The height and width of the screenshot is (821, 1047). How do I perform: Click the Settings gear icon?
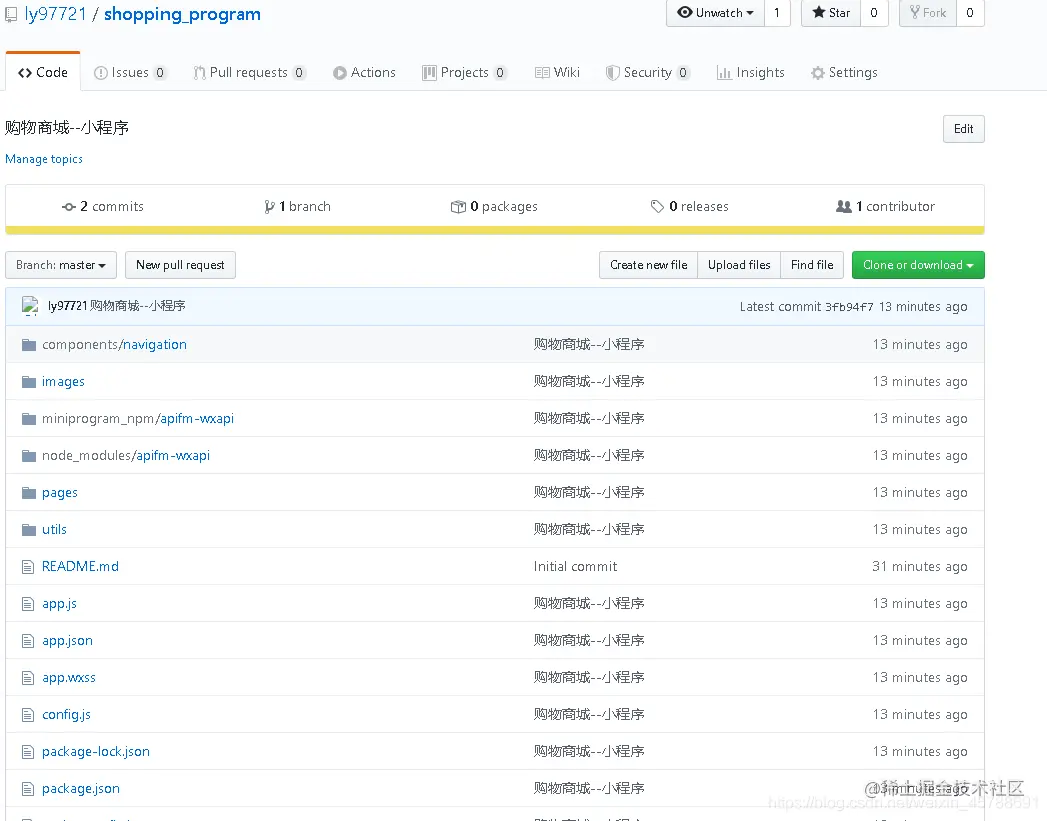(x=817, y=73)
